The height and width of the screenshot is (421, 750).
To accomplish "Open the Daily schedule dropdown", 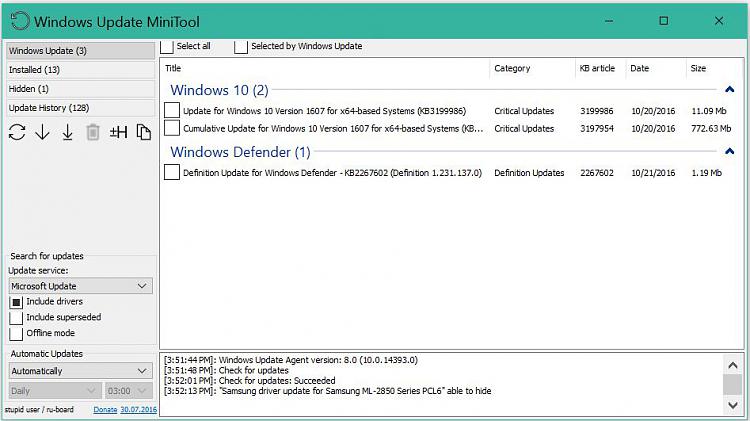I will click(55, 390).
